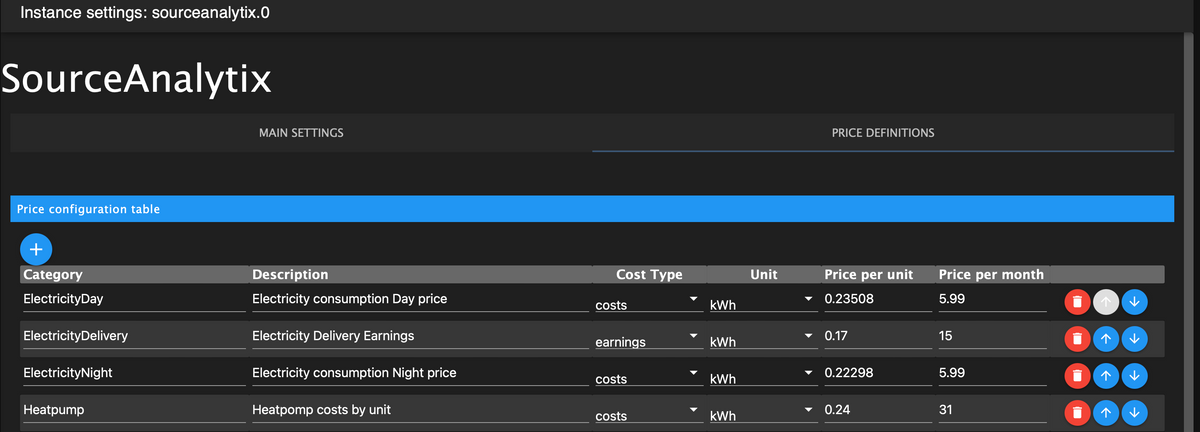Edit 'Electricity Delivery Earnings' description
This screenshot has height=432, width=1200.
tap(420, 336)
